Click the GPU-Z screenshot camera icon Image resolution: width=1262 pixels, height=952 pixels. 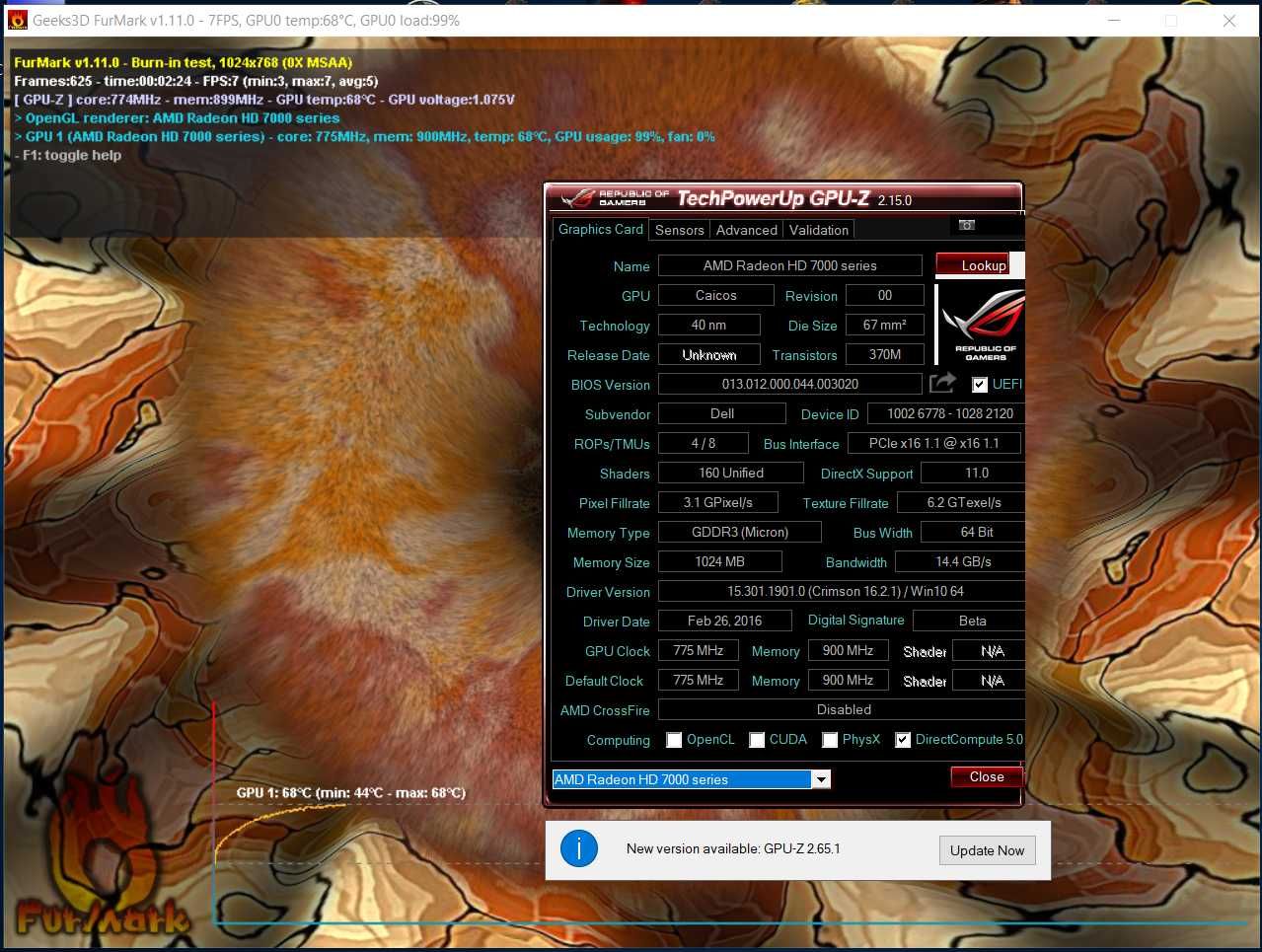[x=967, y=226]
